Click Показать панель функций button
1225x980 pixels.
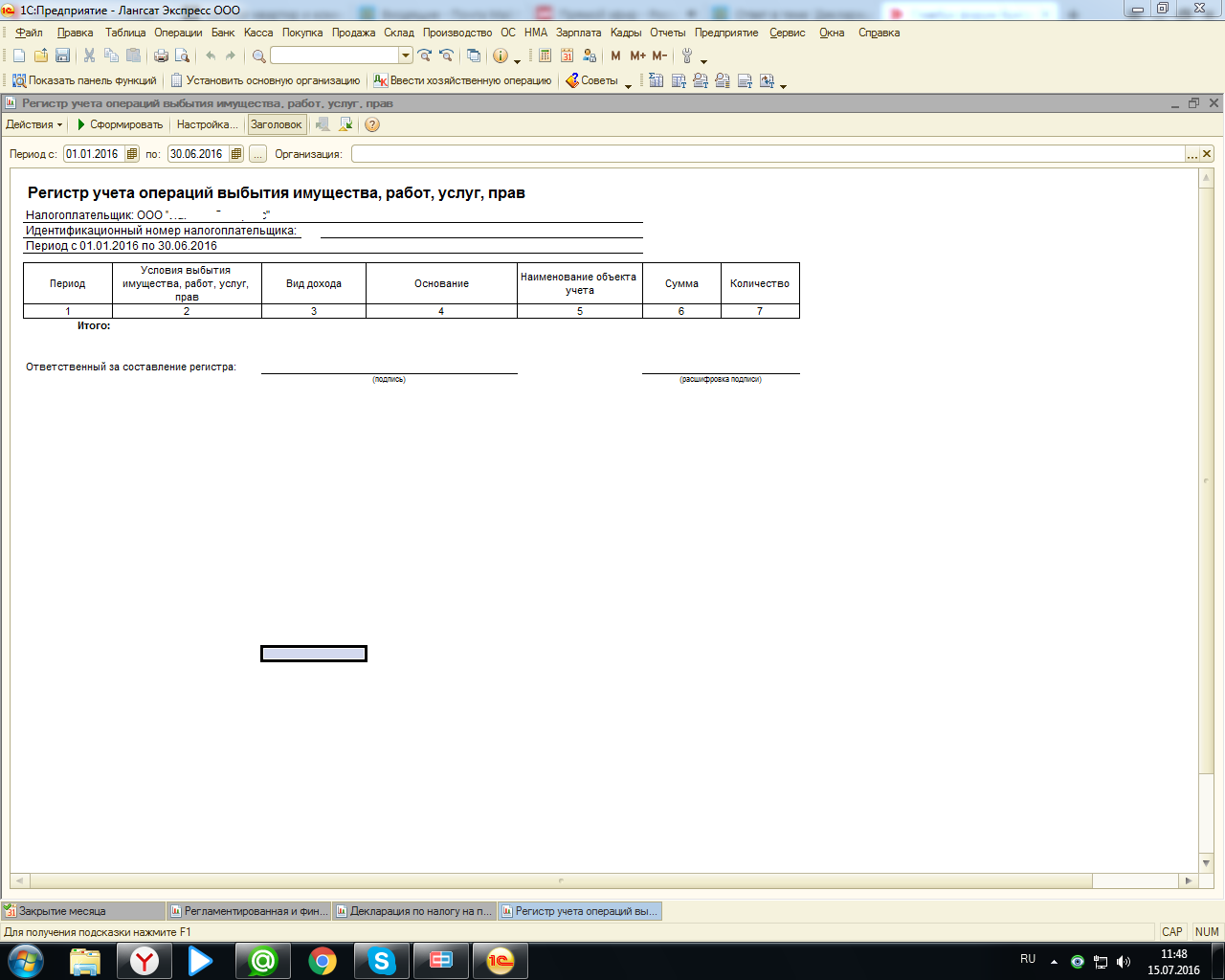coord(84,81)
